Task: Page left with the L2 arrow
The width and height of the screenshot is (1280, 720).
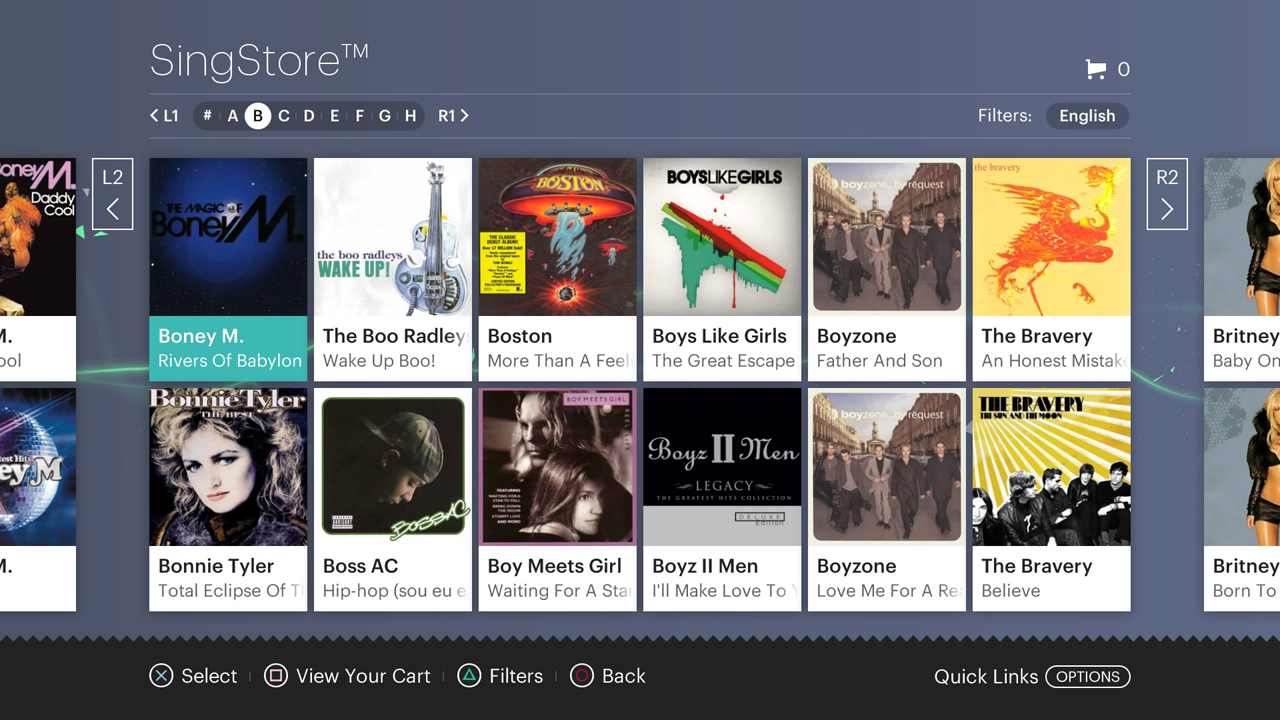Action: [x=113, y=194]
